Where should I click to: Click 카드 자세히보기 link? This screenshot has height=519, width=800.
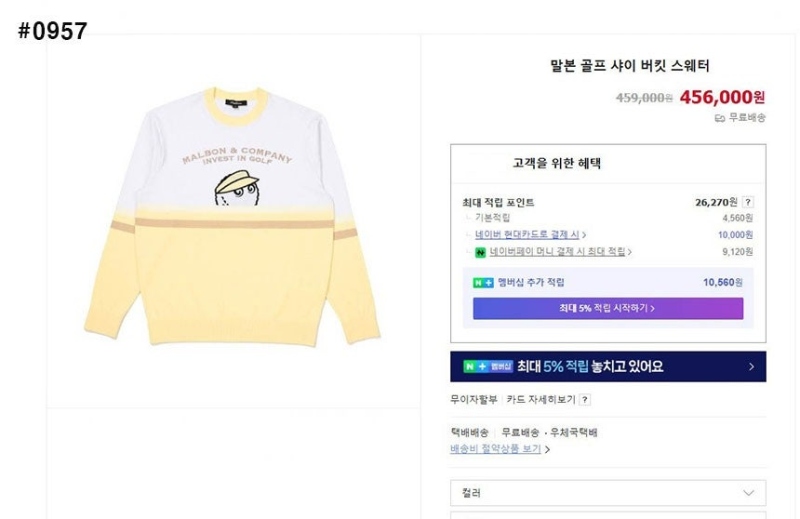pos(541,400)
